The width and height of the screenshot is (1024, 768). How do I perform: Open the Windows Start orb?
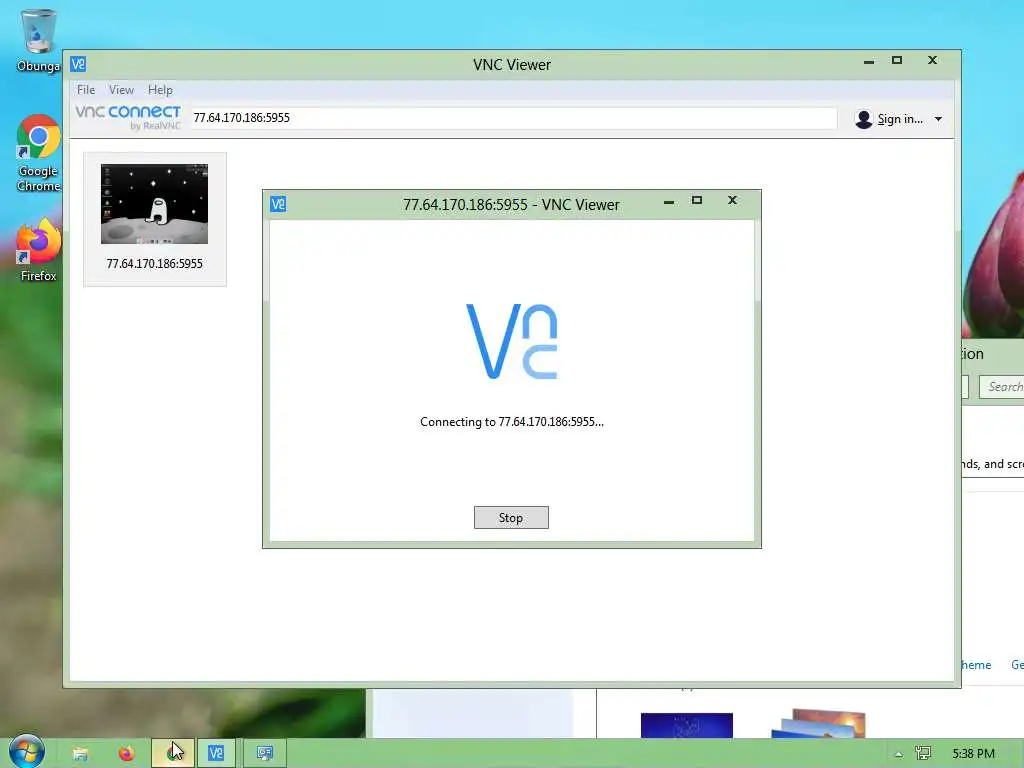(x=26, y=752)
